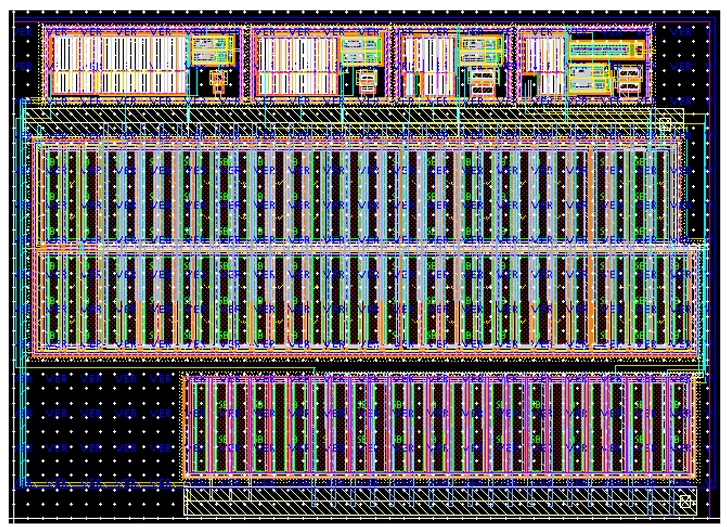
Task: Click the crossed-box marker in bottom-right corner
Action: [685, 502]
